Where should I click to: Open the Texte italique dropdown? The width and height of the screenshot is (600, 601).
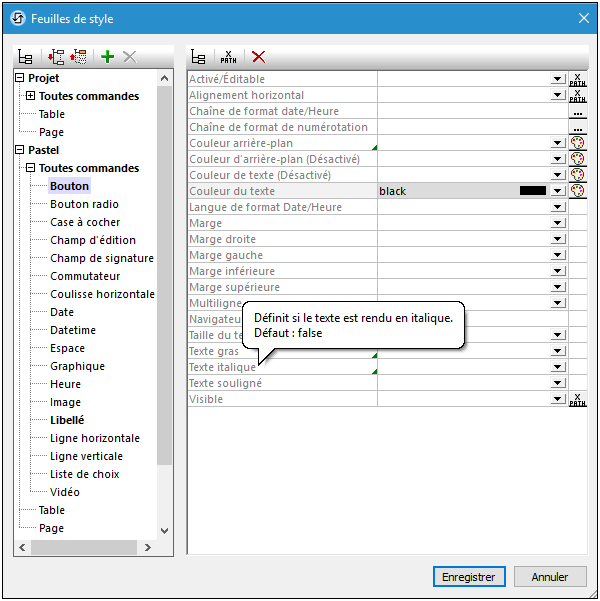(558, 367)
